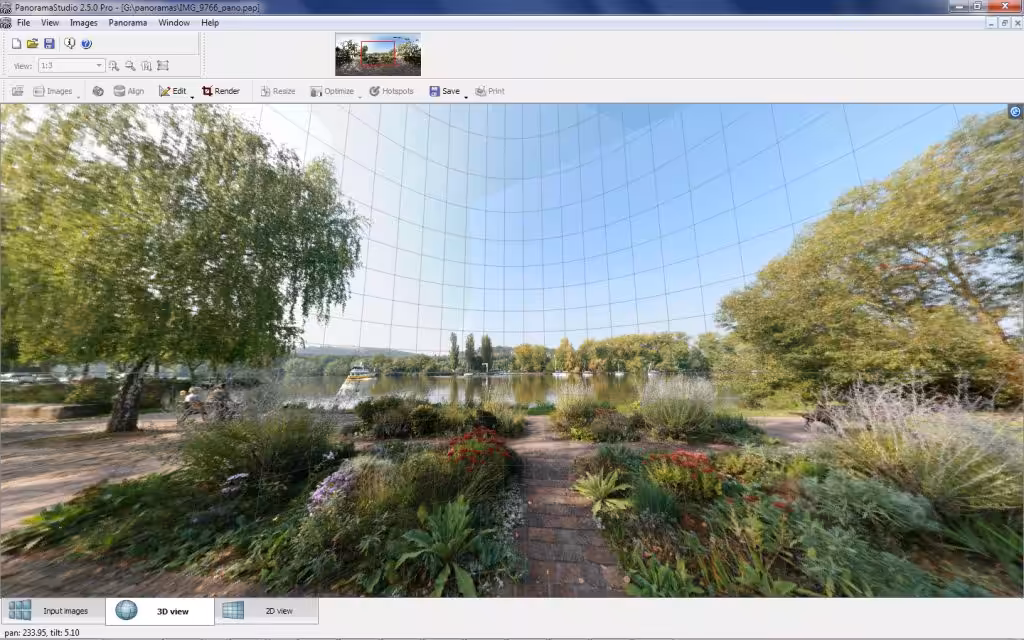The height and width of the screenshot is (640, 1024).
Task: Click the blue floppy disk save icon
Action: coord(49,44)
